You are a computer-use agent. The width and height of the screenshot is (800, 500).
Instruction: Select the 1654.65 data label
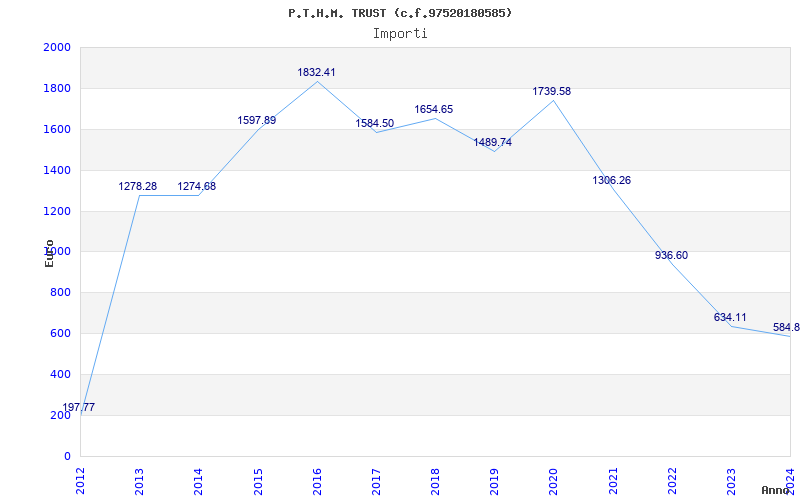pos(433,109)
